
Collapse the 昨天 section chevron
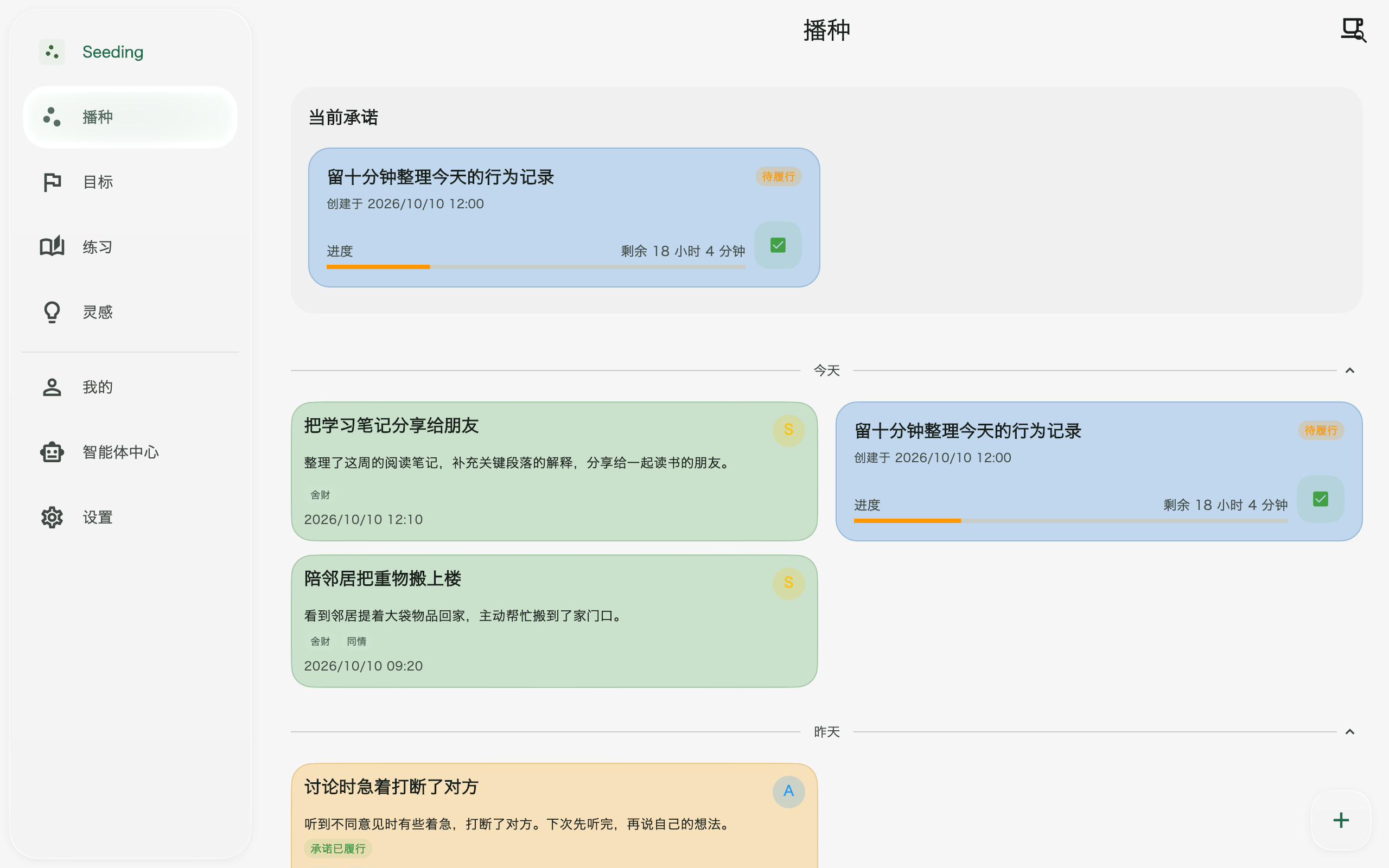[x=1350, y=732]
